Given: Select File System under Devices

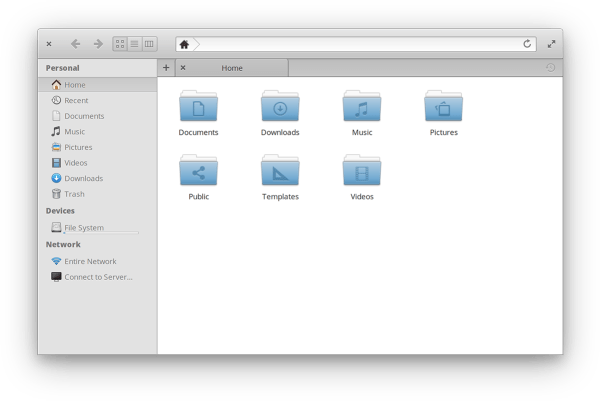Looking at the screenshot, I should point(98,228).
